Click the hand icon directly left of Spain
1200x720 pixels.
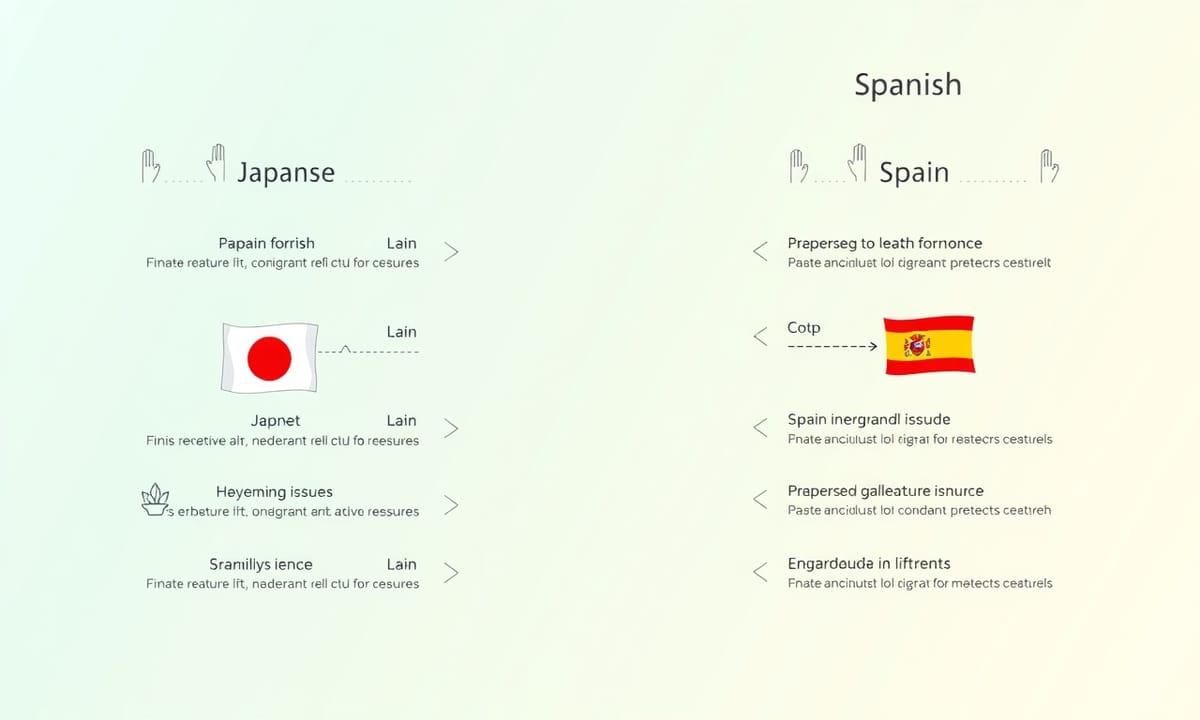[857, 163]
